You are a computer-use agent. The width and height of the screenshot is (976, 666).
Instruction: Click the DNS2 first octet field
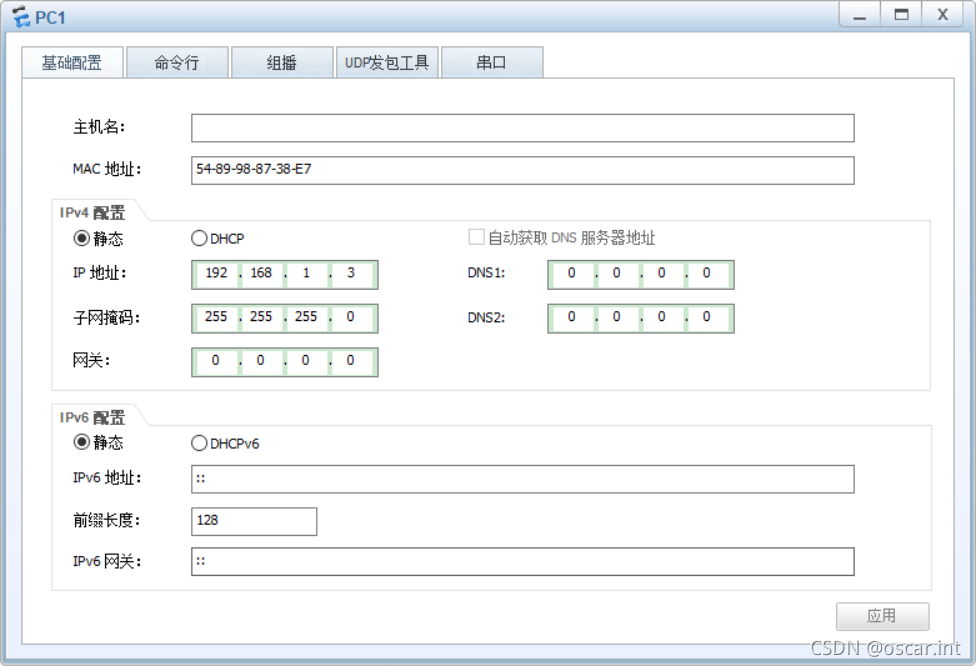tap(572, 317)
